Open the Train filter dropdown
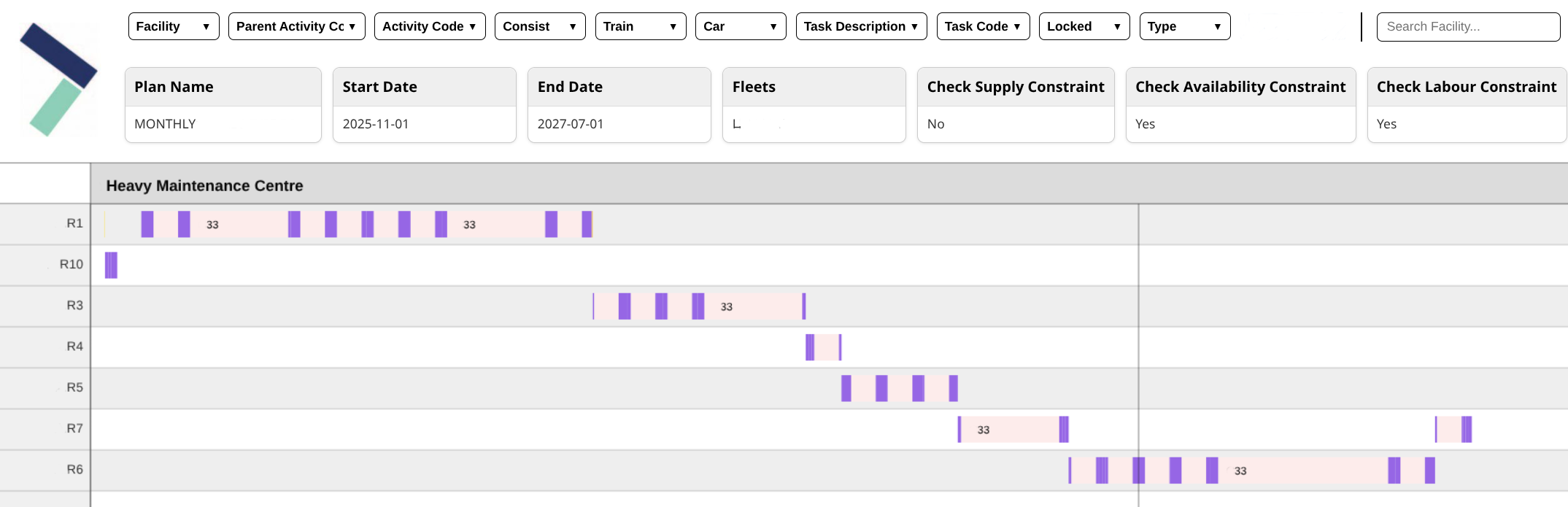The width and height of the screenshot is (1568, 507). (x=641, y=26)
